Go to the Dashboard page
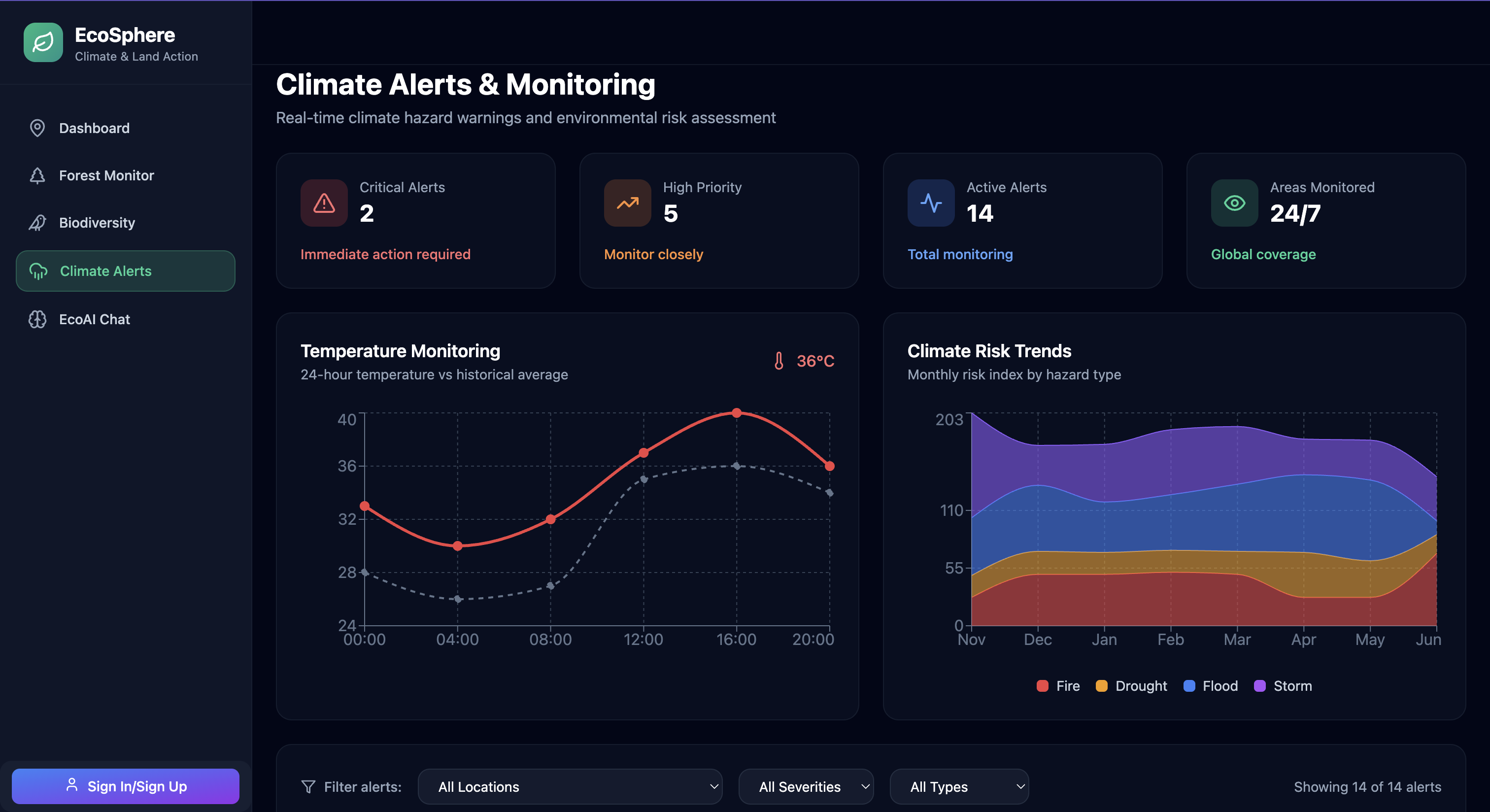1490x812 pixels. [94, 128]
